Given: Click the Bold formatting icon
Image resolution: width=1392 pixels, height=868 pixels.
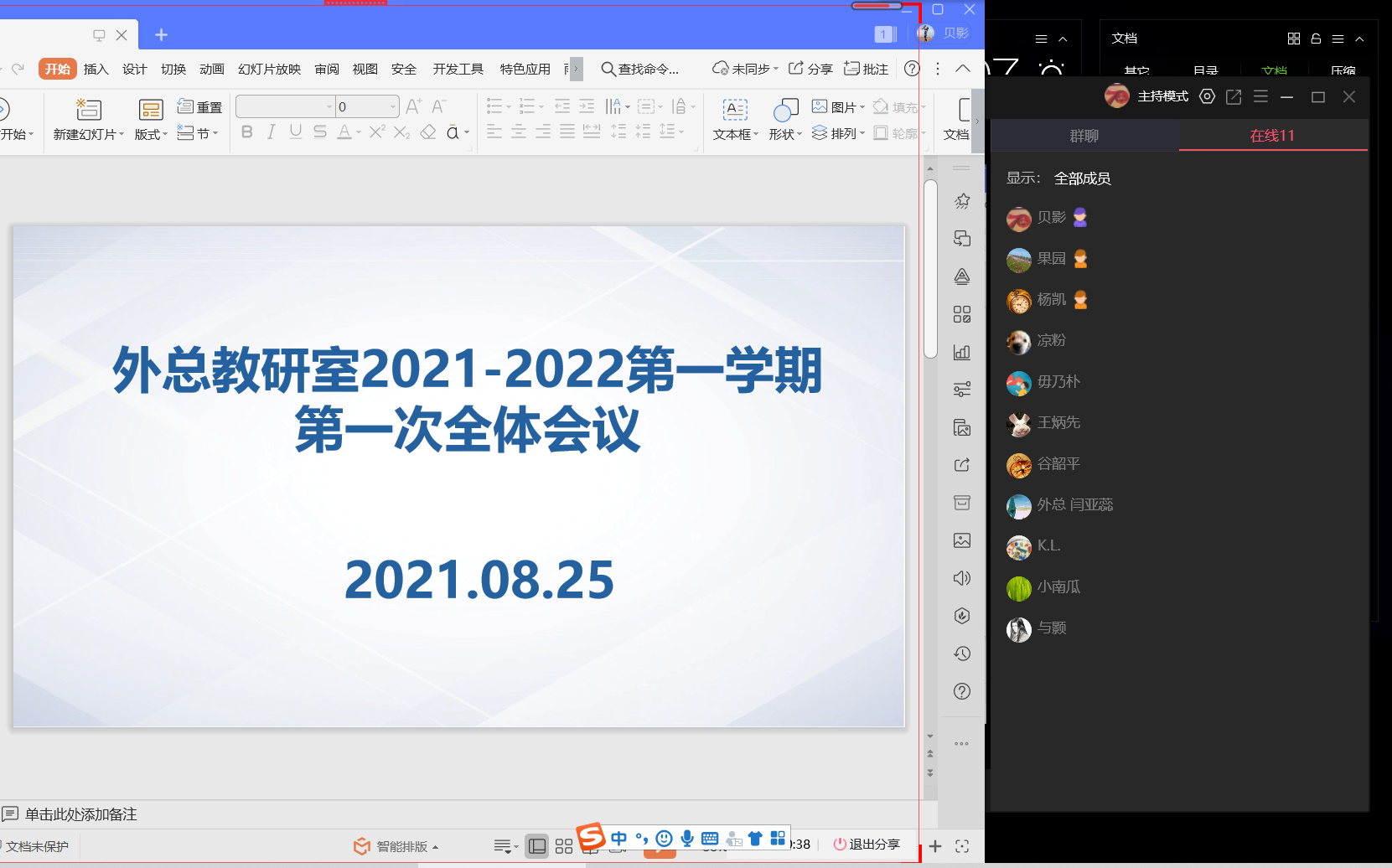Looking at the screenshot, I should point(246,132).
